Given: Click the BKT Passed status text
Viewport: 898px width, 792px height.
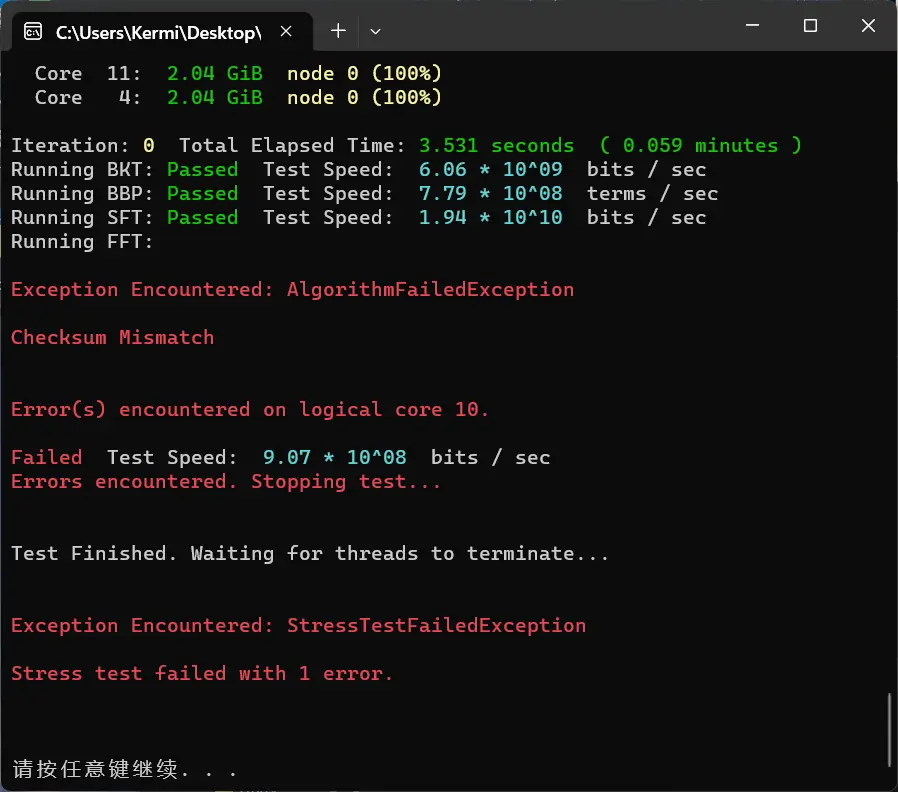Looking at the screenshot, I should (x=202, y=170).
